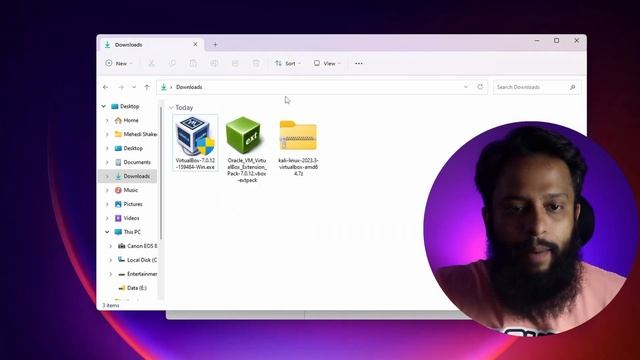Open Music in navigation pane

tap(126, 190)
